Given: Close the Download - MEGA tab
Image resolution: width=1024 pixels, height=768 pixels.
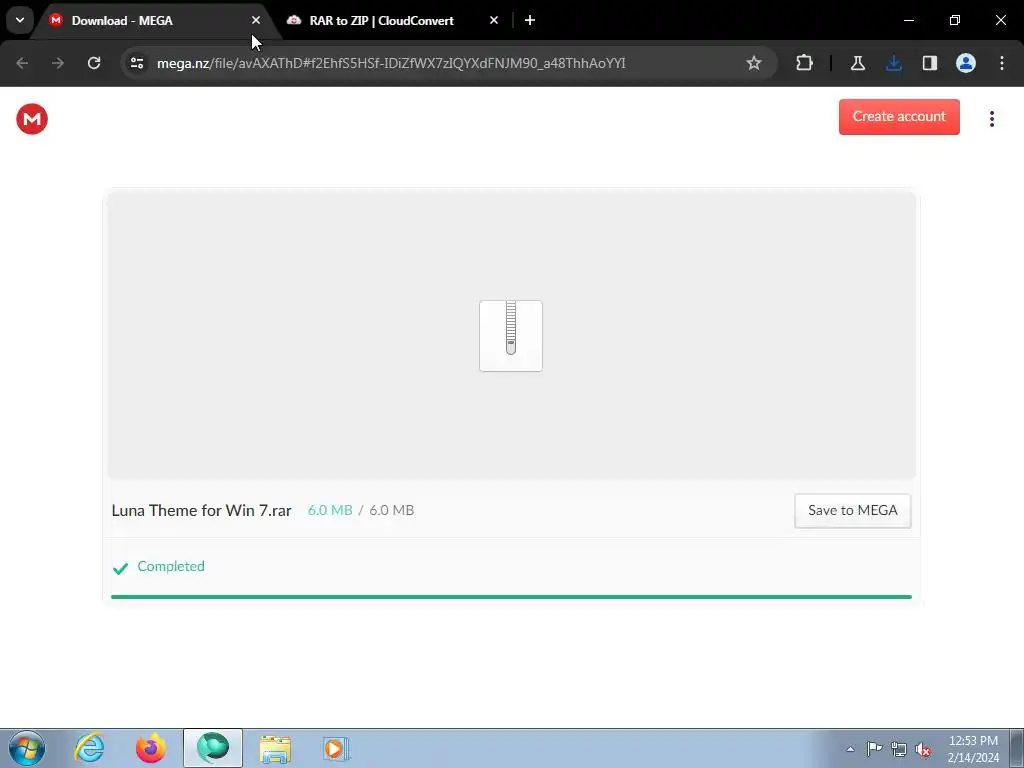Looking at the screenshot, I should pyautogui.click(x=256, y=21).
